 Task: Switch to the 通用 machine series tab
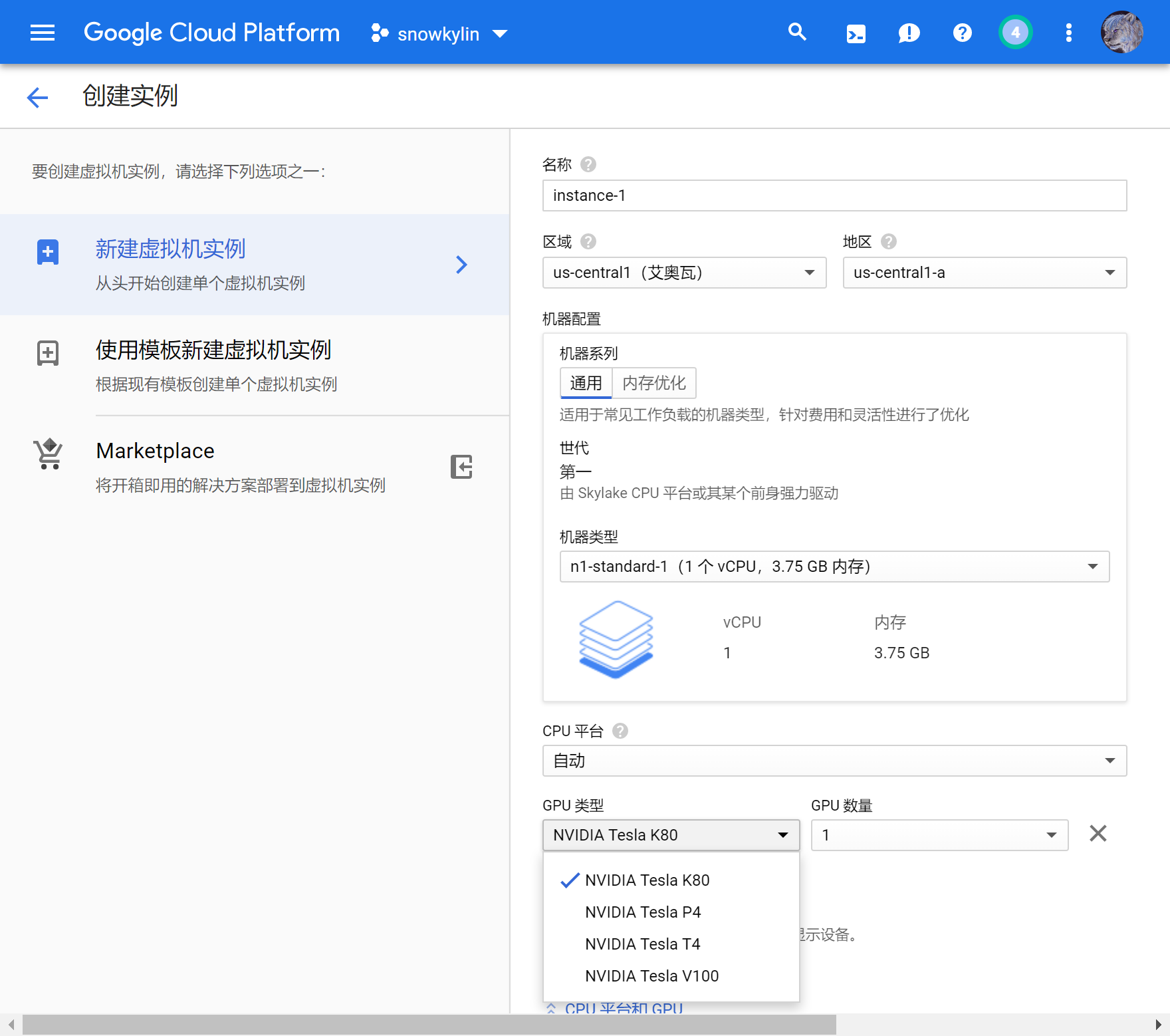(x=586, y=383)
